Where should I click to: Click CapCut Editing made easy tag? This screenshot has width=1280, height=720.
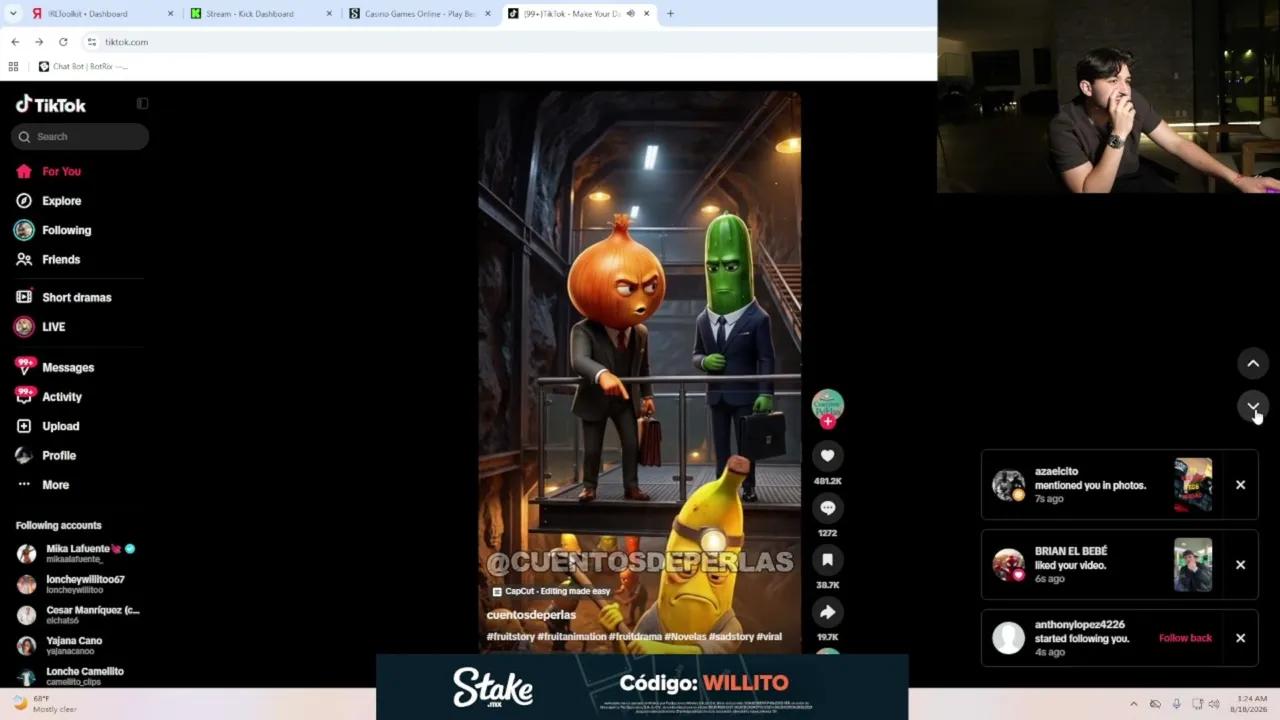click(551, 591)
